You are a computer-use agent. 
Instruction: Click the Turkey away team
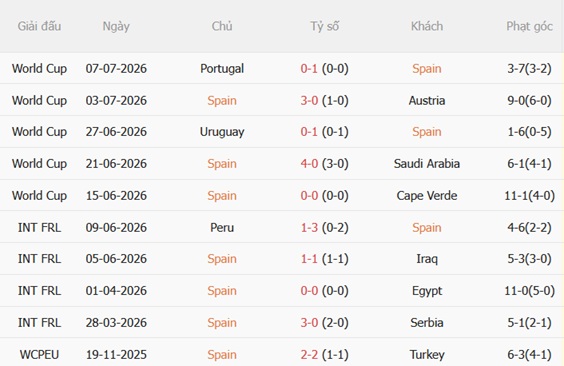427,355
